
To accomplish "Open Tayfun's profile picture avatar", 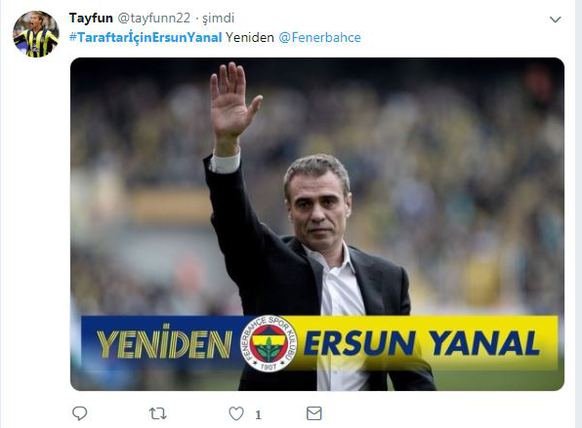I will [36, 34].
